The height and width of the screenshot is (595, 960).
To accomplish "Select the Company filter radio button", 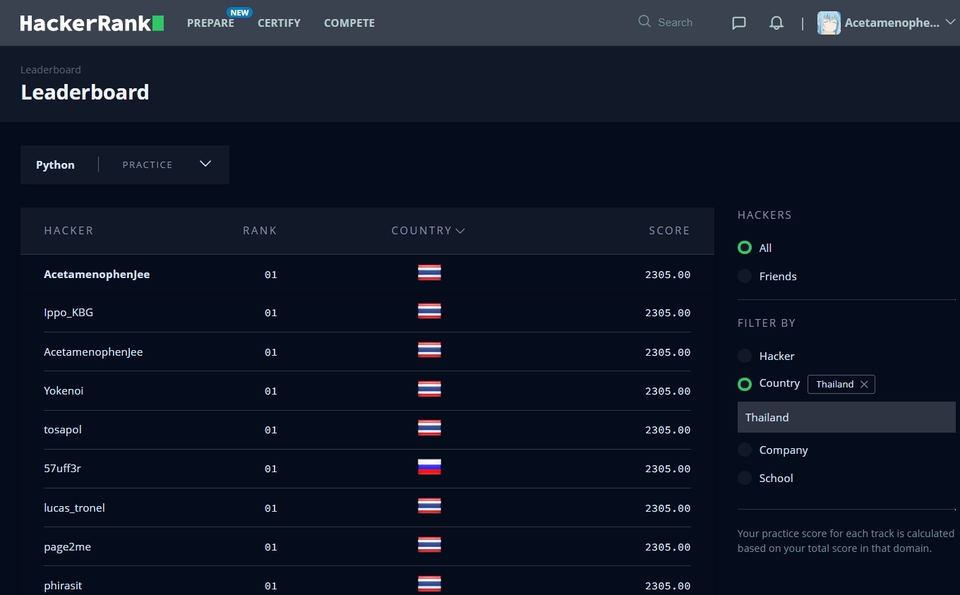I will 744,450.
